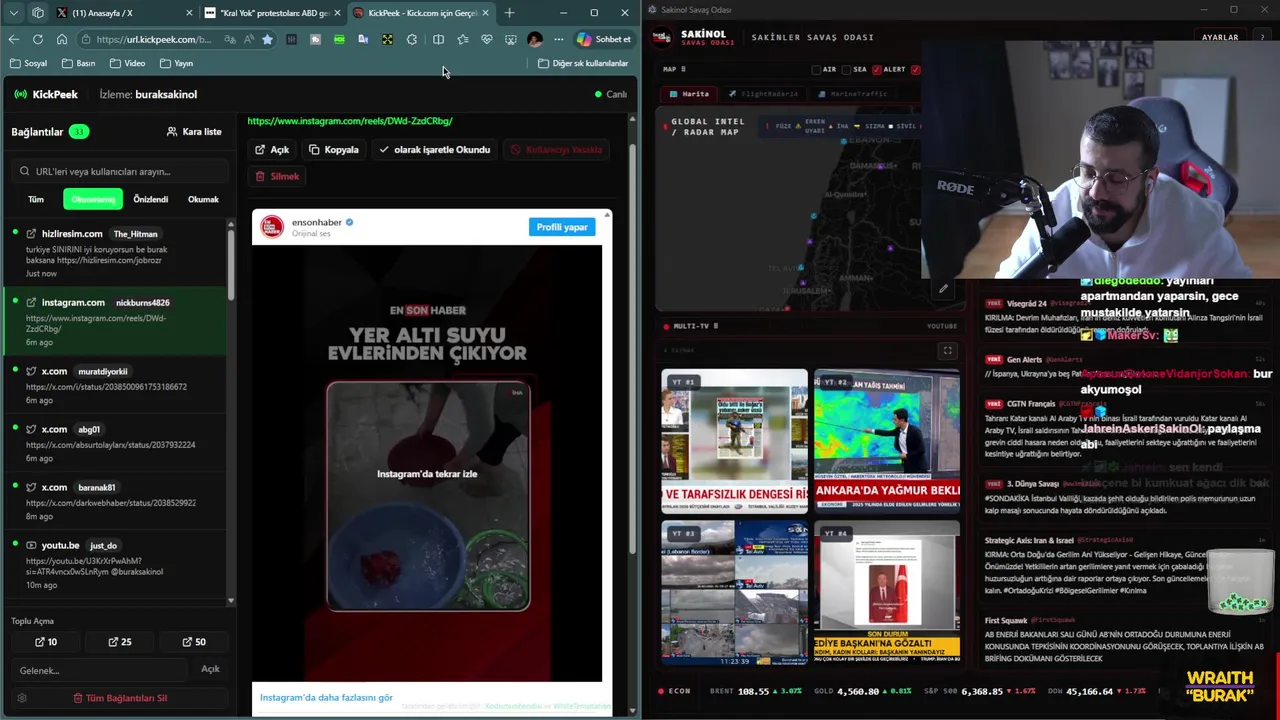Image resolution: width=1280 pixels, height=720 pixels.
Task: Click the instagram reels URL link
Action: click(350, 121)
